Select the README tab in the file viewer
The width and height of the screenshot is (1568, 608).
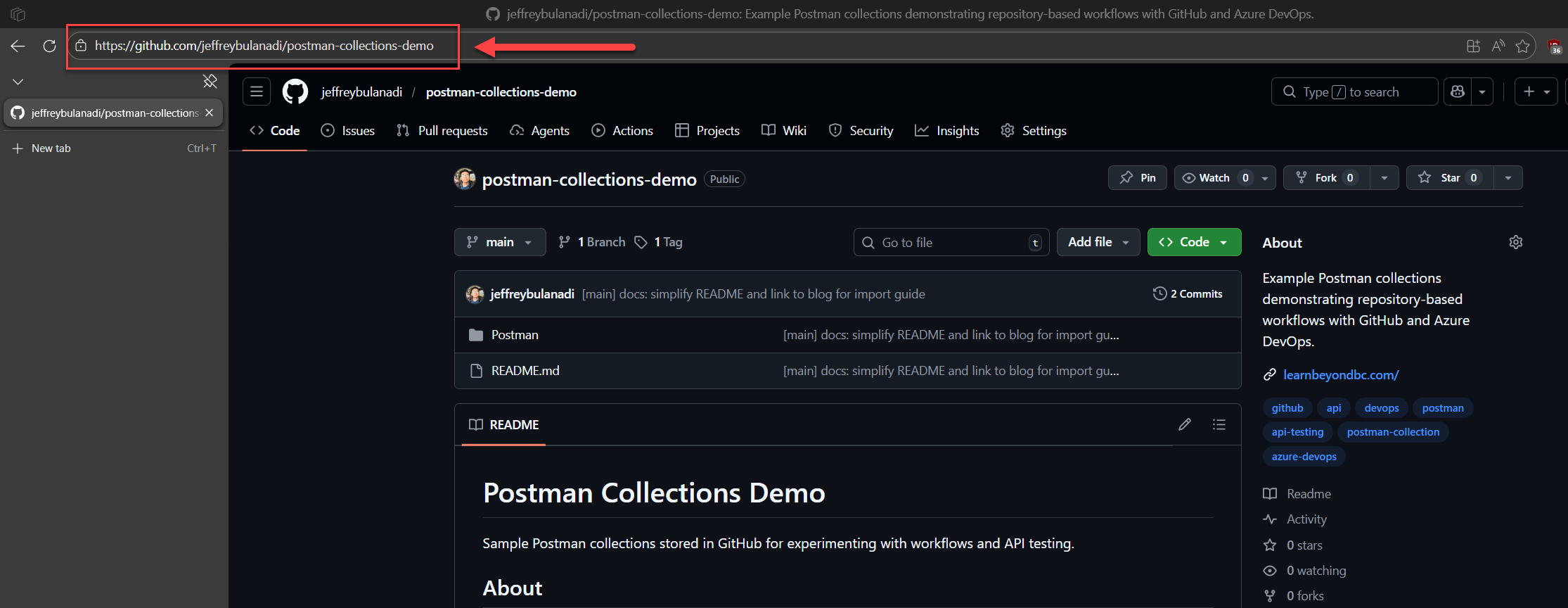(x=504, y=425)
